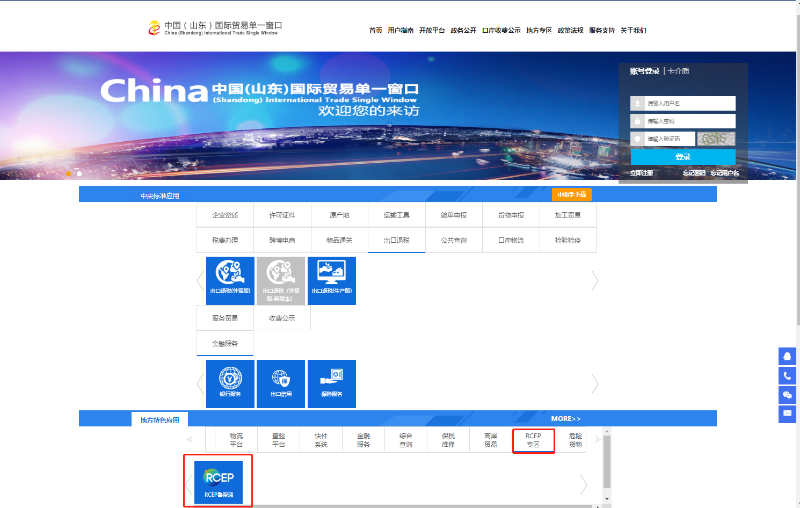800x508 pixels.
Task: Click the WeChat sidebar icon
Action: click(x=787, y=395)
